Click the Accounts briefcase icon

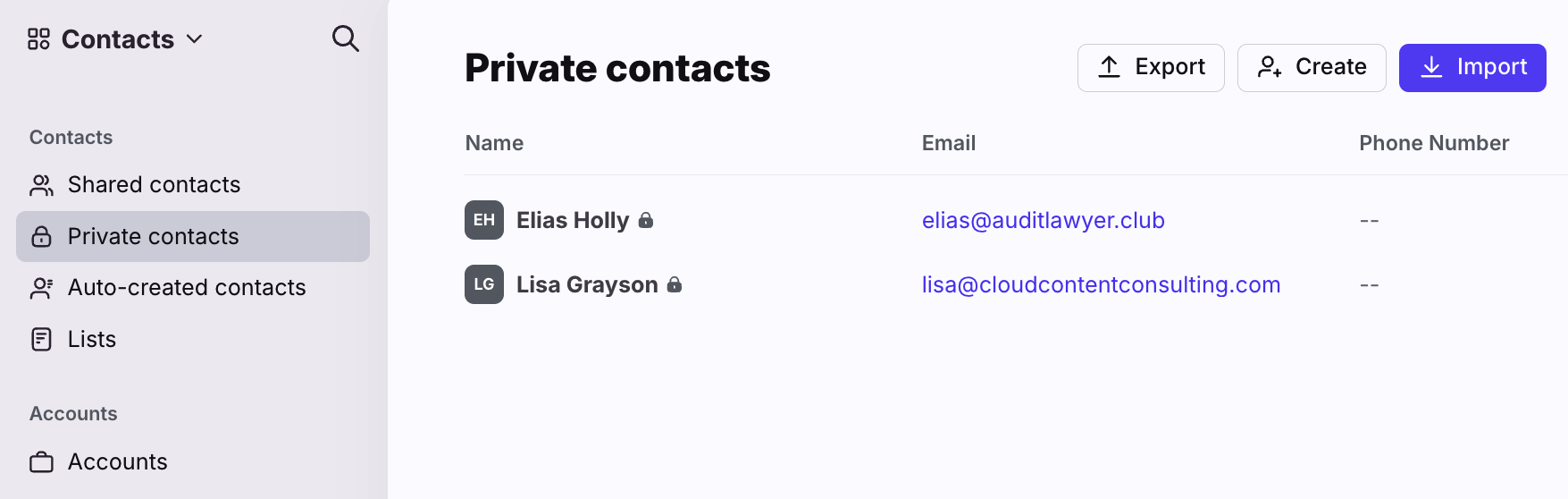pyautogui.click(x=41, y=462)
